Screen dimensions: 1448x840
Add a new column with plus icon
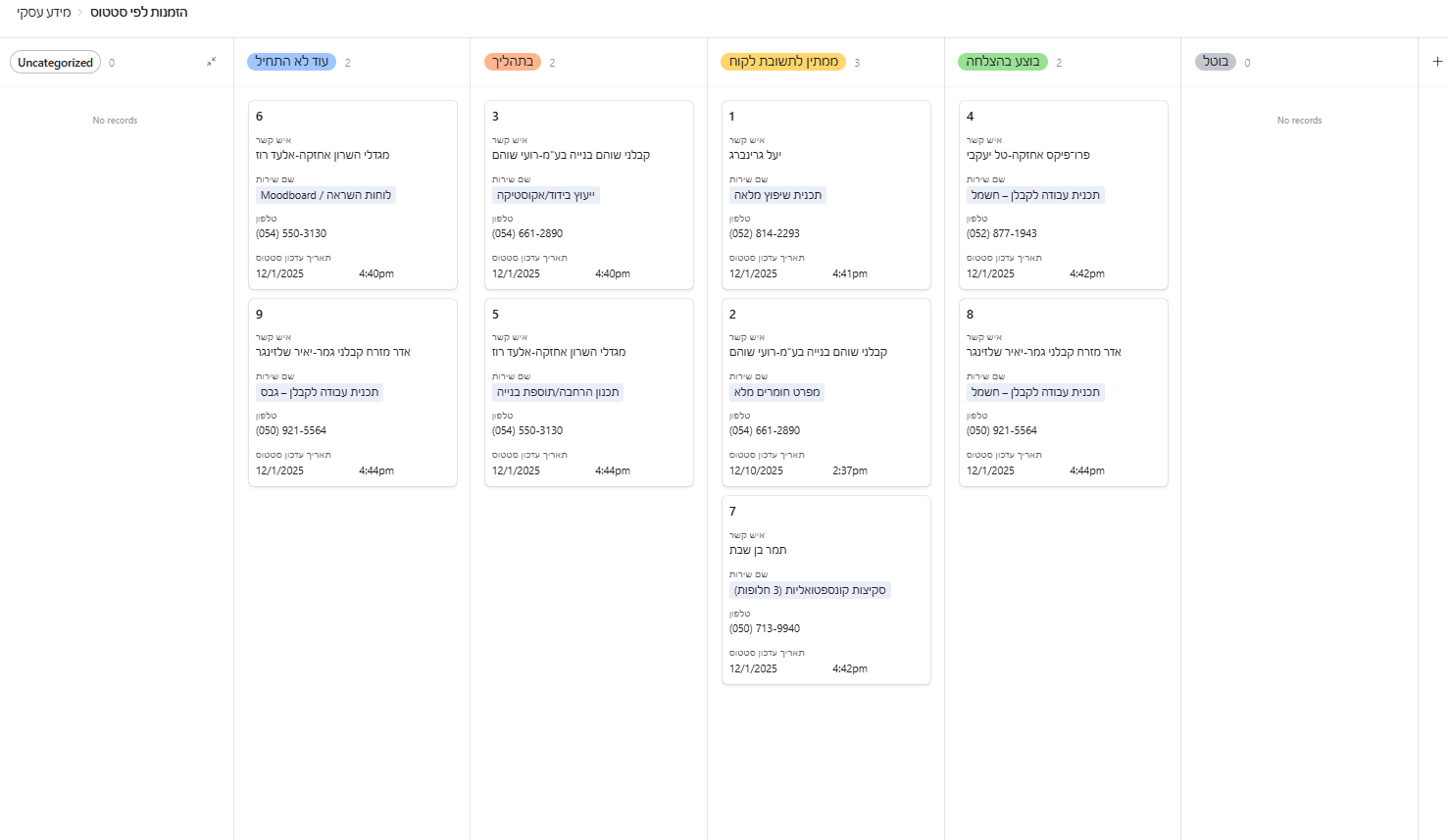[1437, 61]
